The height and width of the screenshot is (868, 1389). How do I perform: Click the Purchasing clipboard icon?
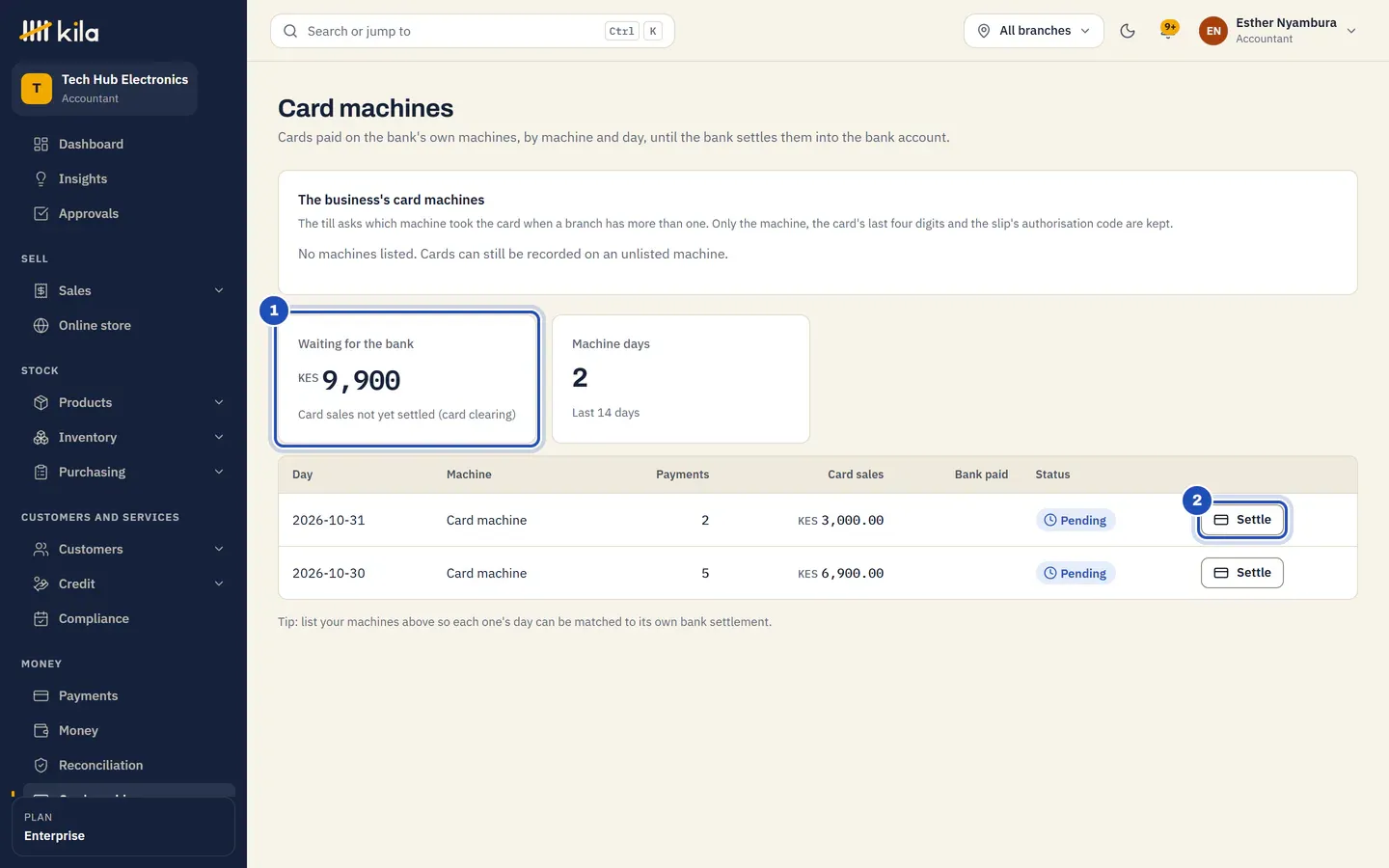coord(41,472)
